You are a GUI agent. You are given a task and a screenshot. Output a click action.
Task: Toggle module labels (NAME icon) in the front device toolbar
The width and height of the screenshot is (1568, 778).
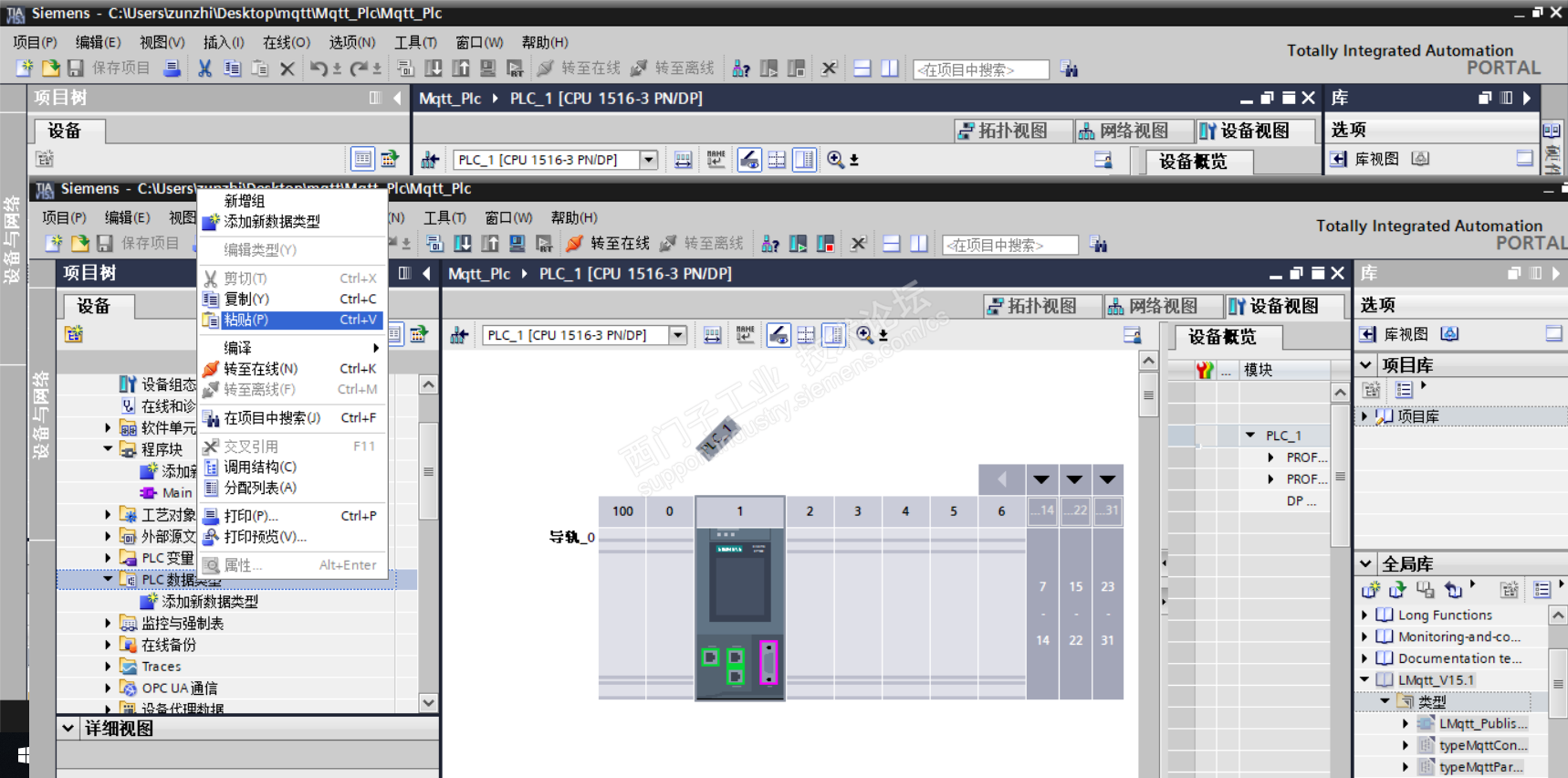pos(745,335)
